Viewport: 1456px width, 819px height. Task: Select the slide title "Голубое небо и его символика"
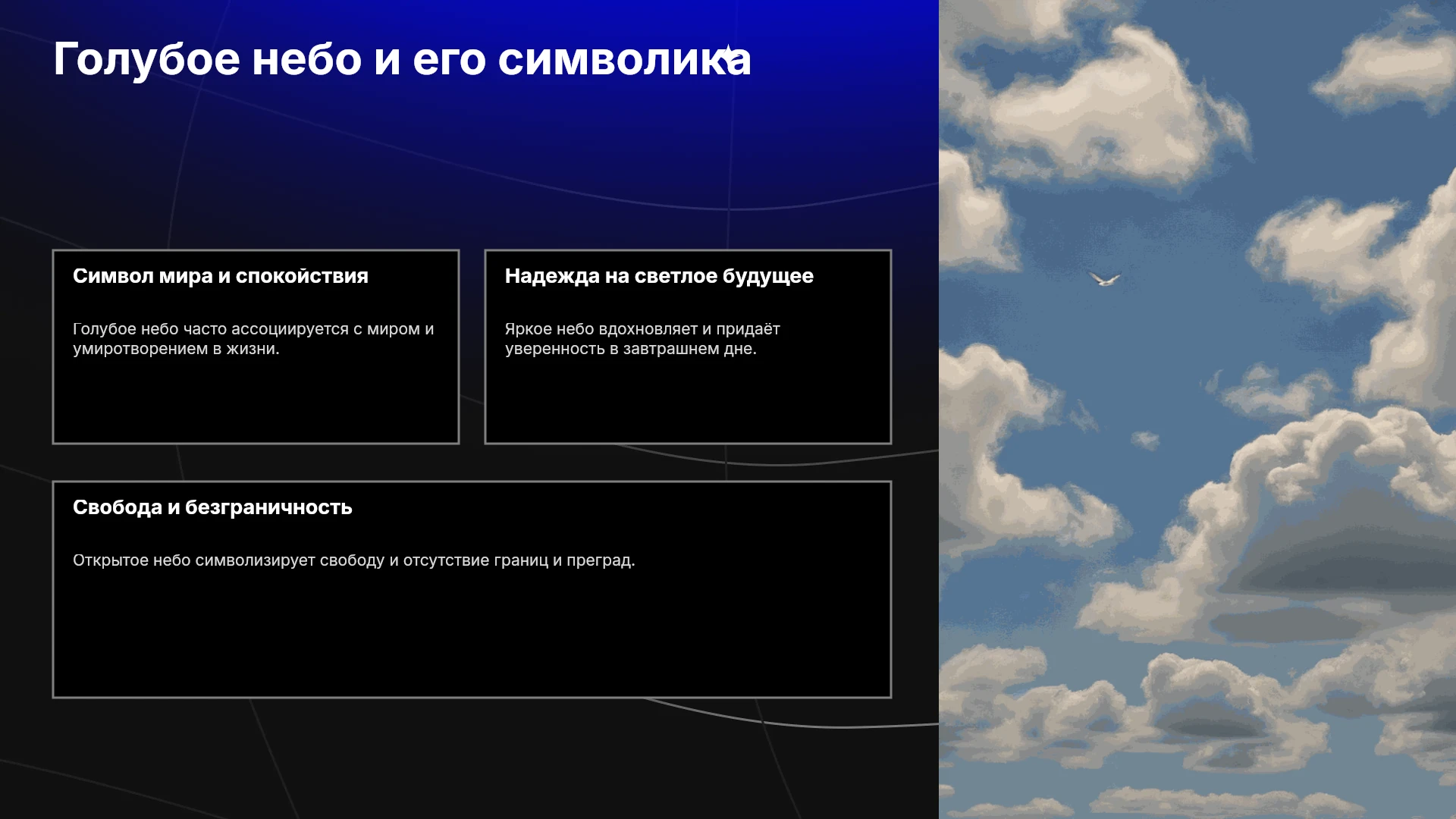click(x=402, y=59)
